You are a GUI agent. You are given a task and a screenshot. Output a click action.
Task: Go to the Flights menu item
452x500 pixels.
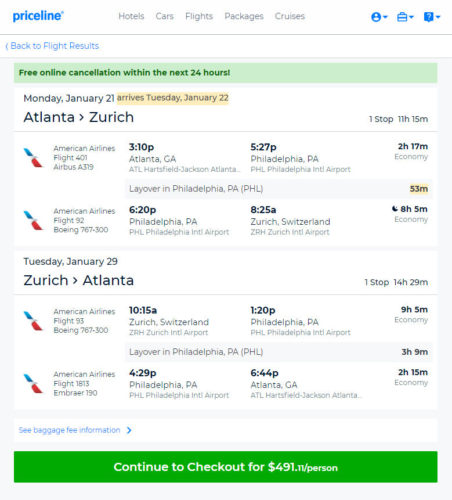199,16
